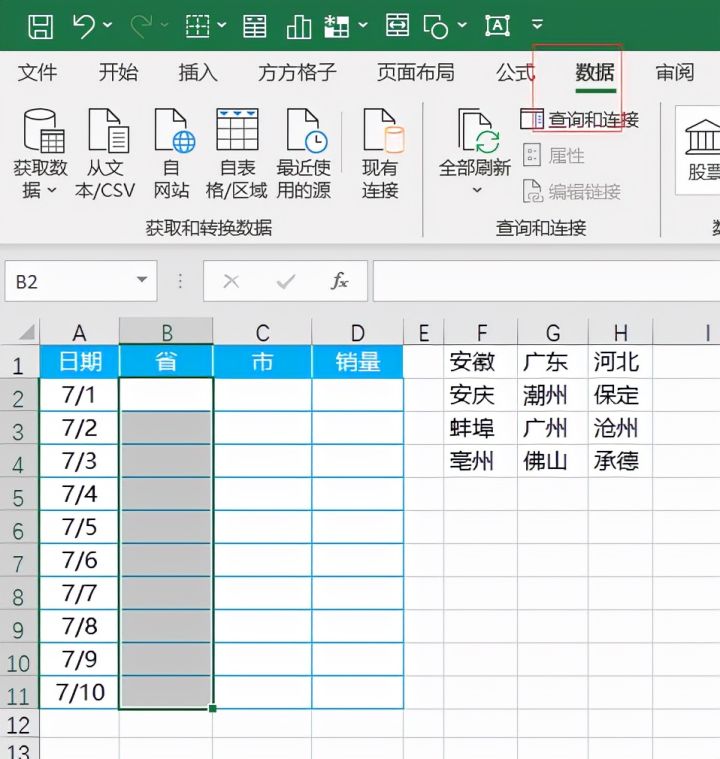
Task: Select the empty cell B2
Action: [x=166, y=395]
